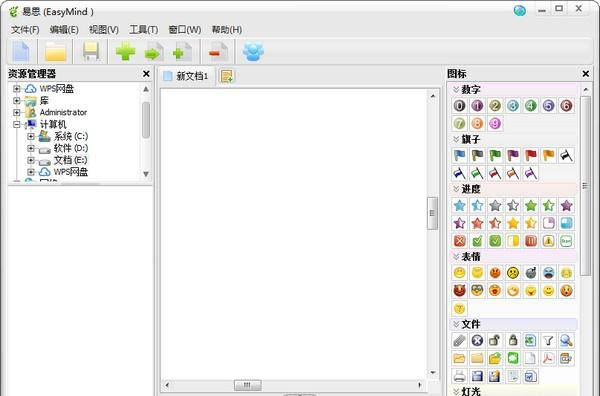Select the yellow warning triangle icon
The height and width of the screenshot is (396, 600).
[x=549, y=241]
